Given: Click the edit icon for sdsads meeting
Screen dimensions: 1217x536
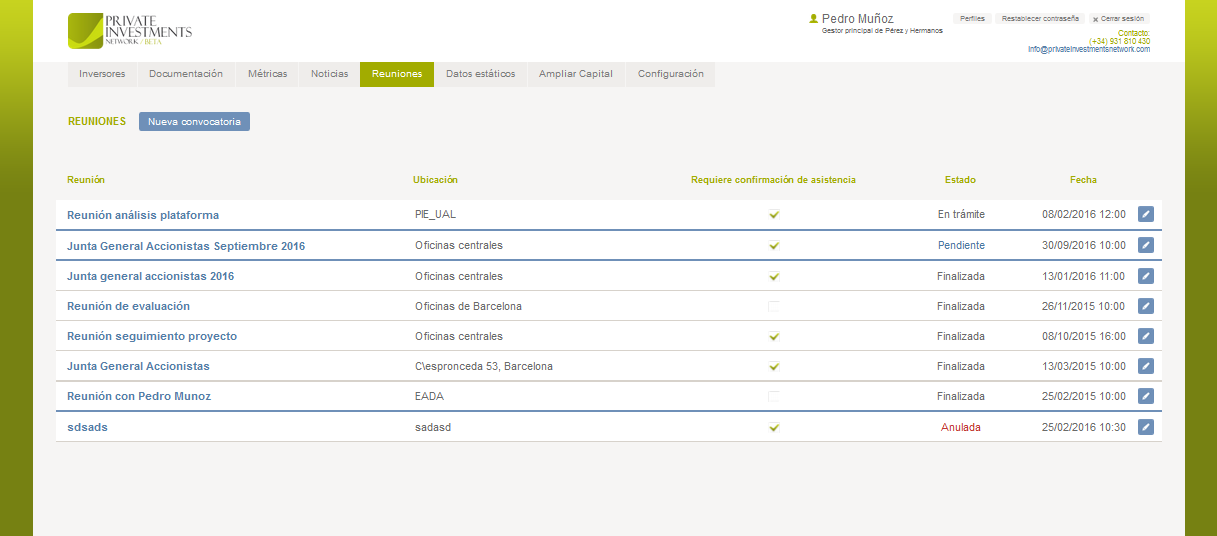Looking at the screenshot, I should pos(1146,427).
